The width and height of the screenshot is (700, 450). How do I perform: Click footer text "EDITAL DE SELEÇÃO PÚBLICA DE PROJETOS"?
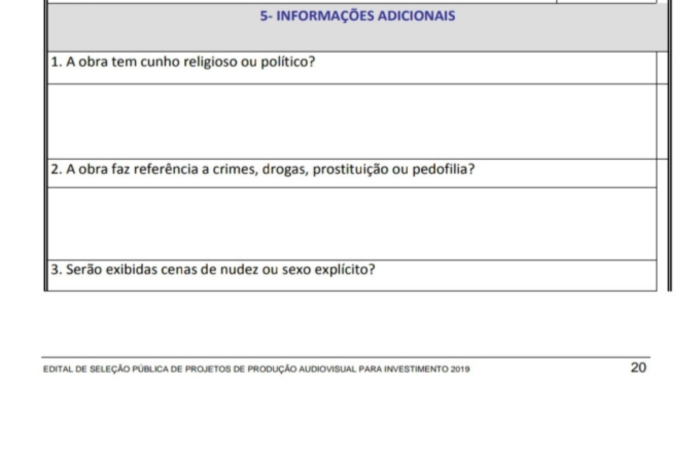click(256, 369)
